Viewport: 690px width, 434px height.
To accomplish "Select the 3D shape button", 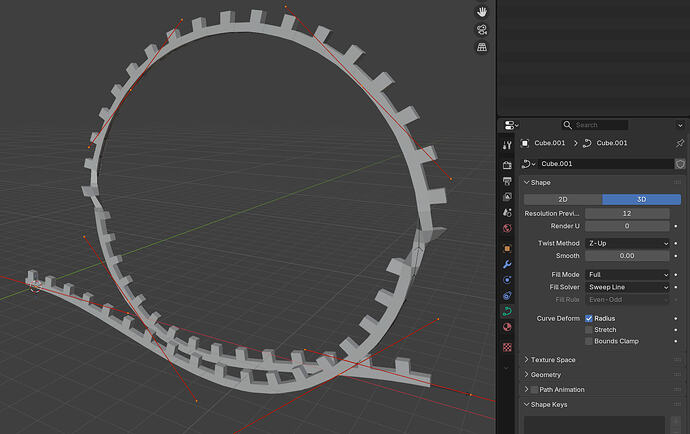I will click(x=641, y=199).
